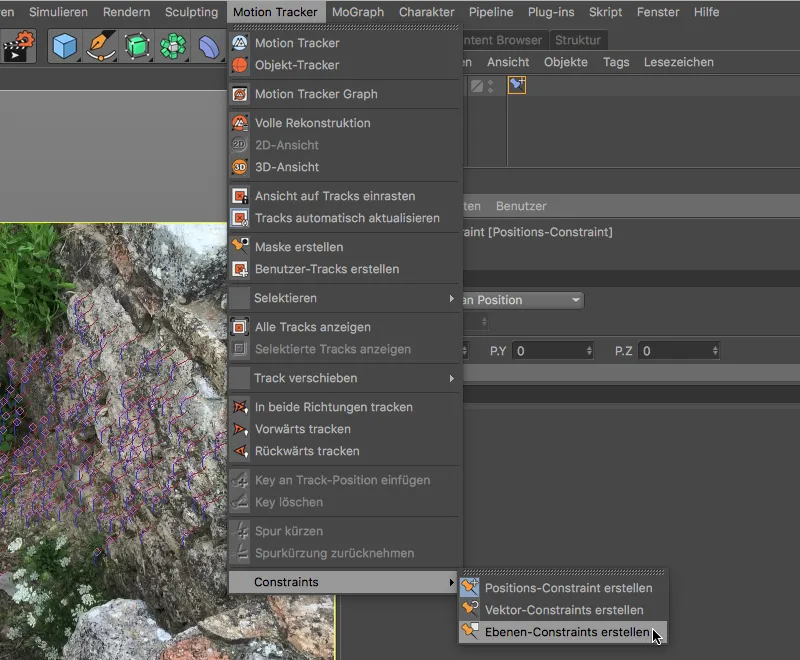Open the Objekte menu in Object Manager
The image size is (800, 660).
point(566,62)
